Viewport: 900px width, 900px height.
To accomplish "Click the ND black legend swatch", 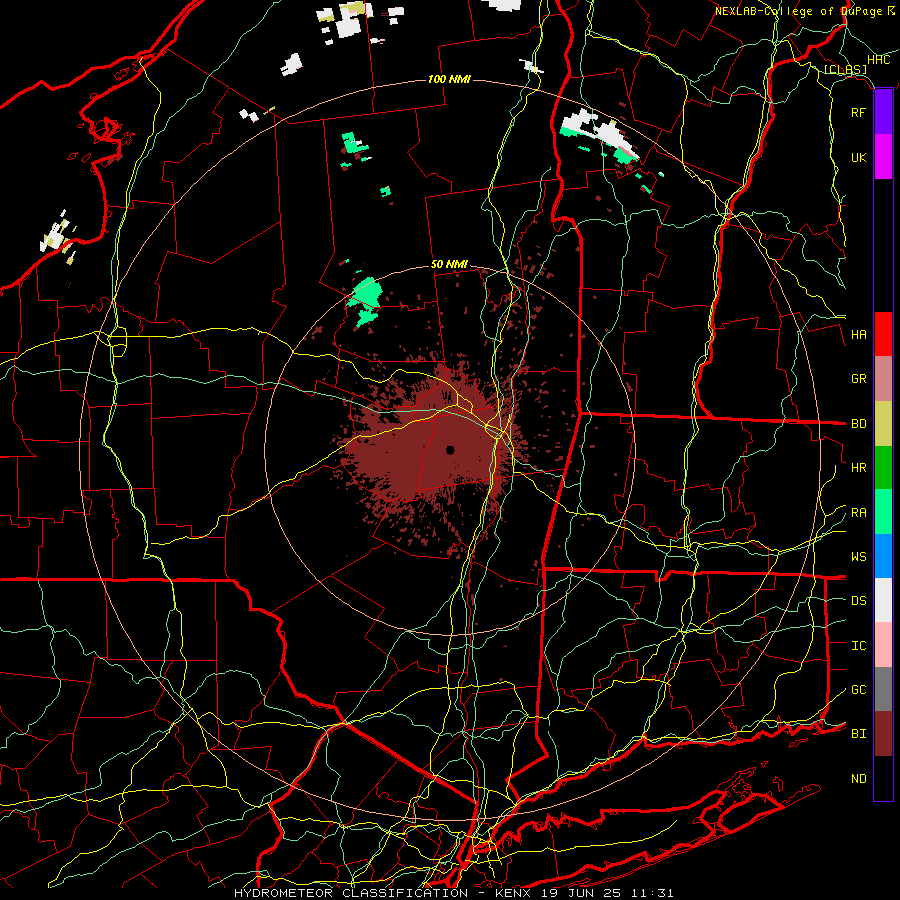I will (883, 778).
